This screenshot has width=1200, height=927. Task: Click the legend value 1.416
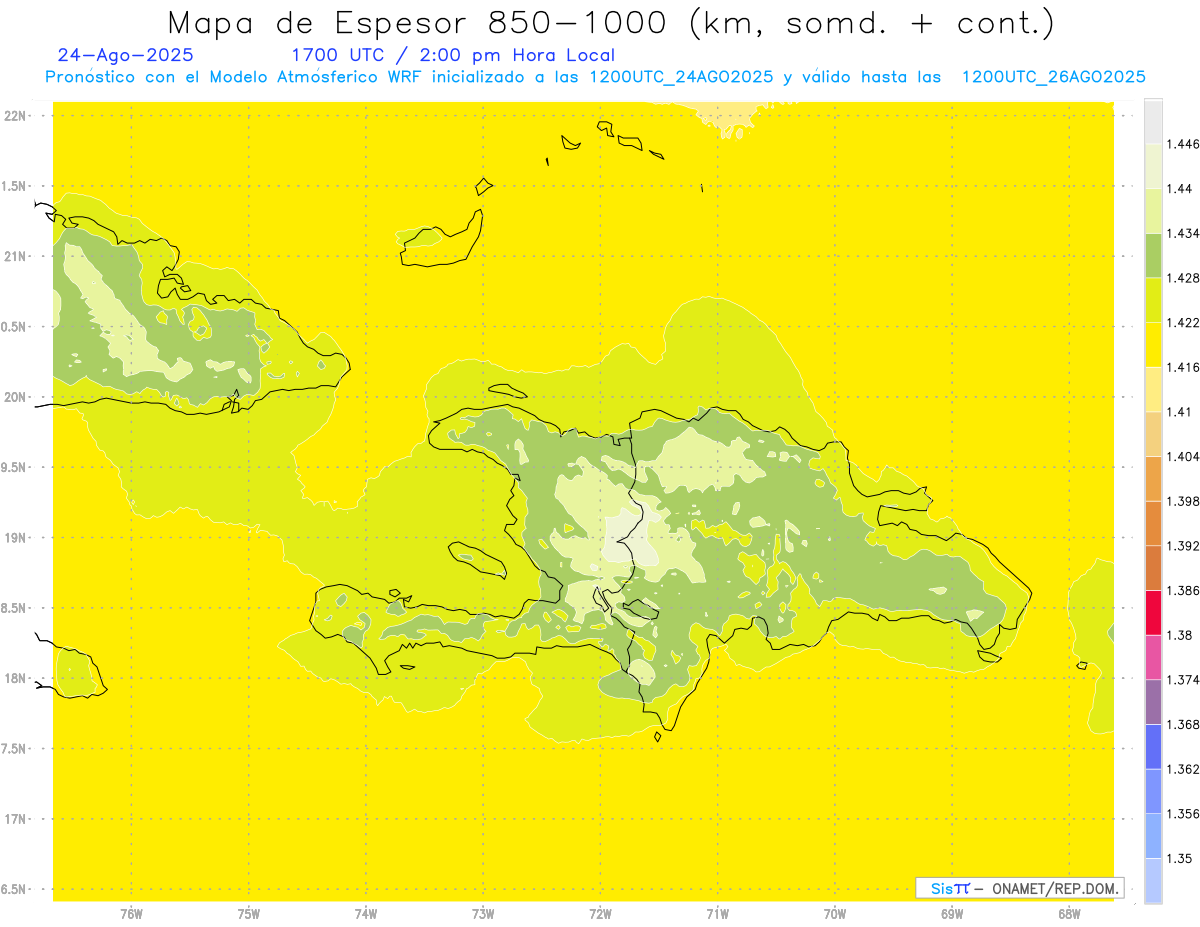[1183, 367]
